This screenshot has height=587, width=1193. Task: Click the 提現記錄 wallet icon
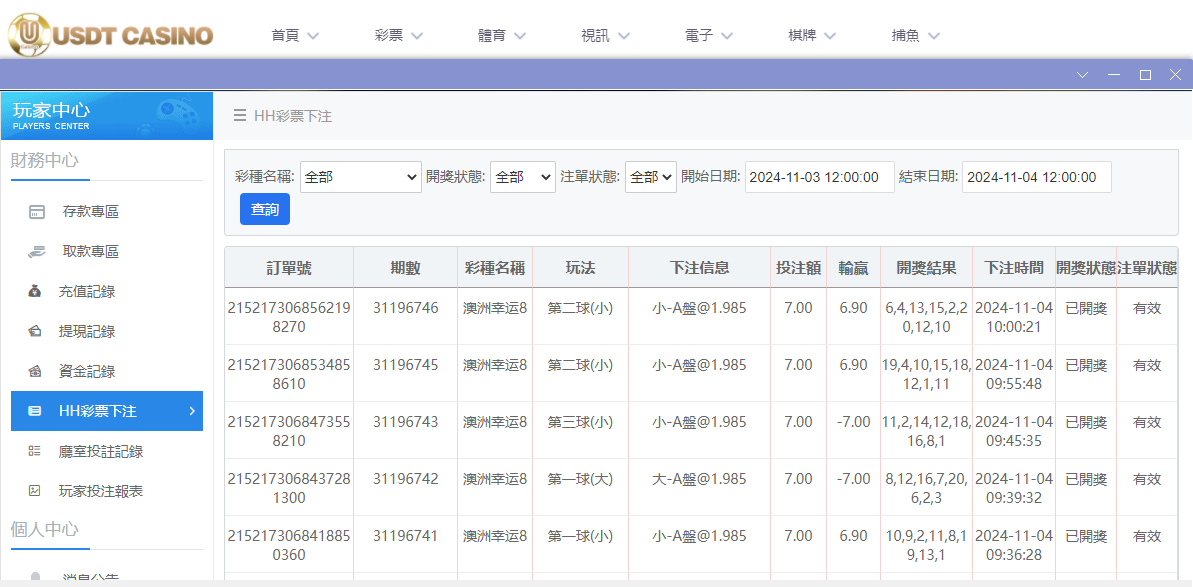point(33,331)
